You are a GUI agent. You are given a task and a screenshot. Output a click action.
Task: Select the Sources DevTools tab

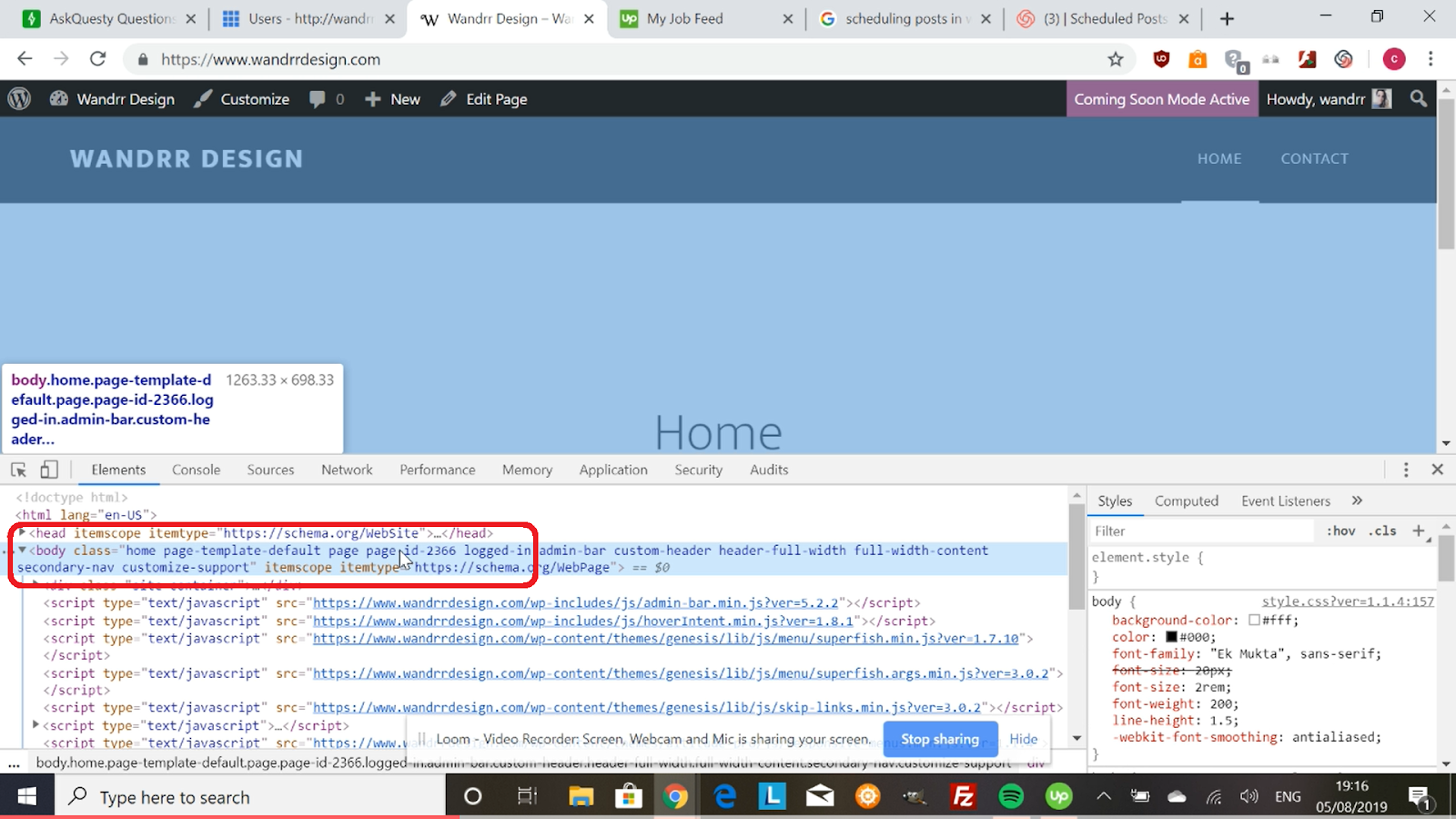click(270, 470)
